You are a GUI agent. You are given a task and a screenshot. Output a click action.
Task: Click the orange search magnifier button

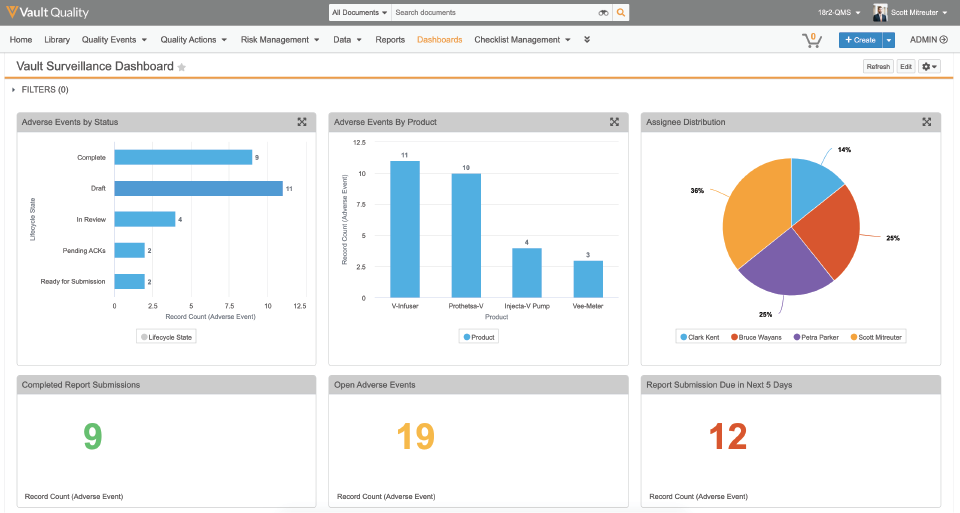coord(621,13)
